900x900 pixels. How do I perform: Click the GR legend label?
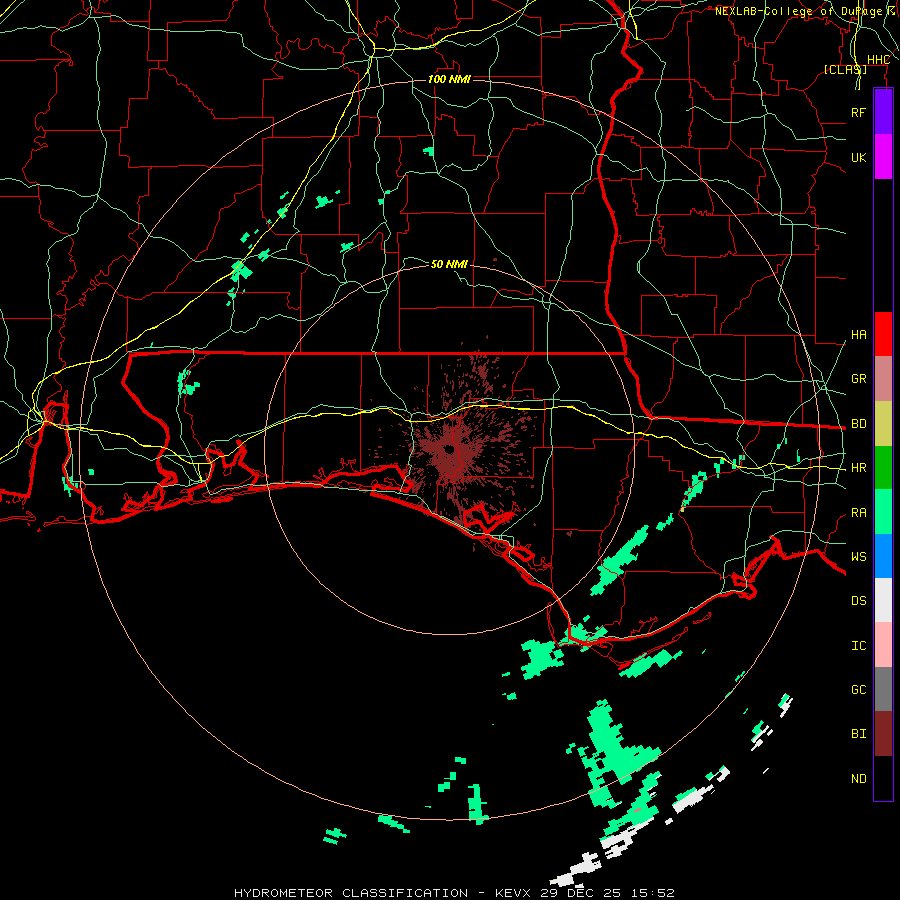pos(858,379)
